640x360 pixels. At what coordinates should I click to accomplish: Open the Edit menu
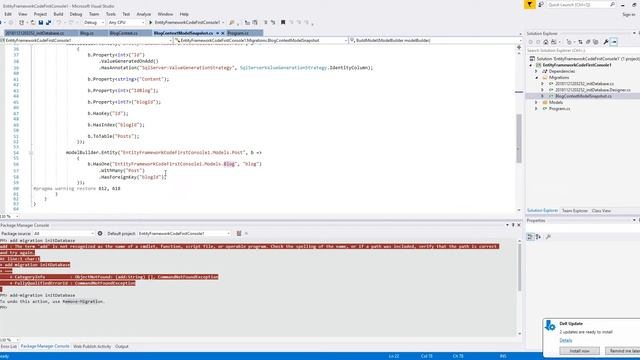coord(8,14)
